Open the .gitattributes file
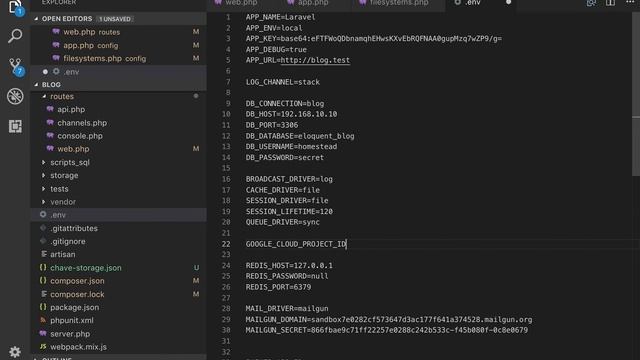 (x=118, y=228)
